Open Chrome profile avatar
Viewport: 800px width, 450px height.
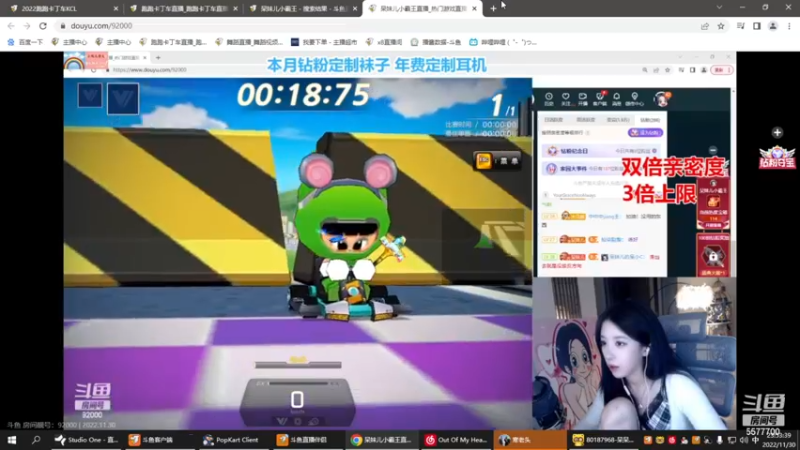[x=773, y=26]
